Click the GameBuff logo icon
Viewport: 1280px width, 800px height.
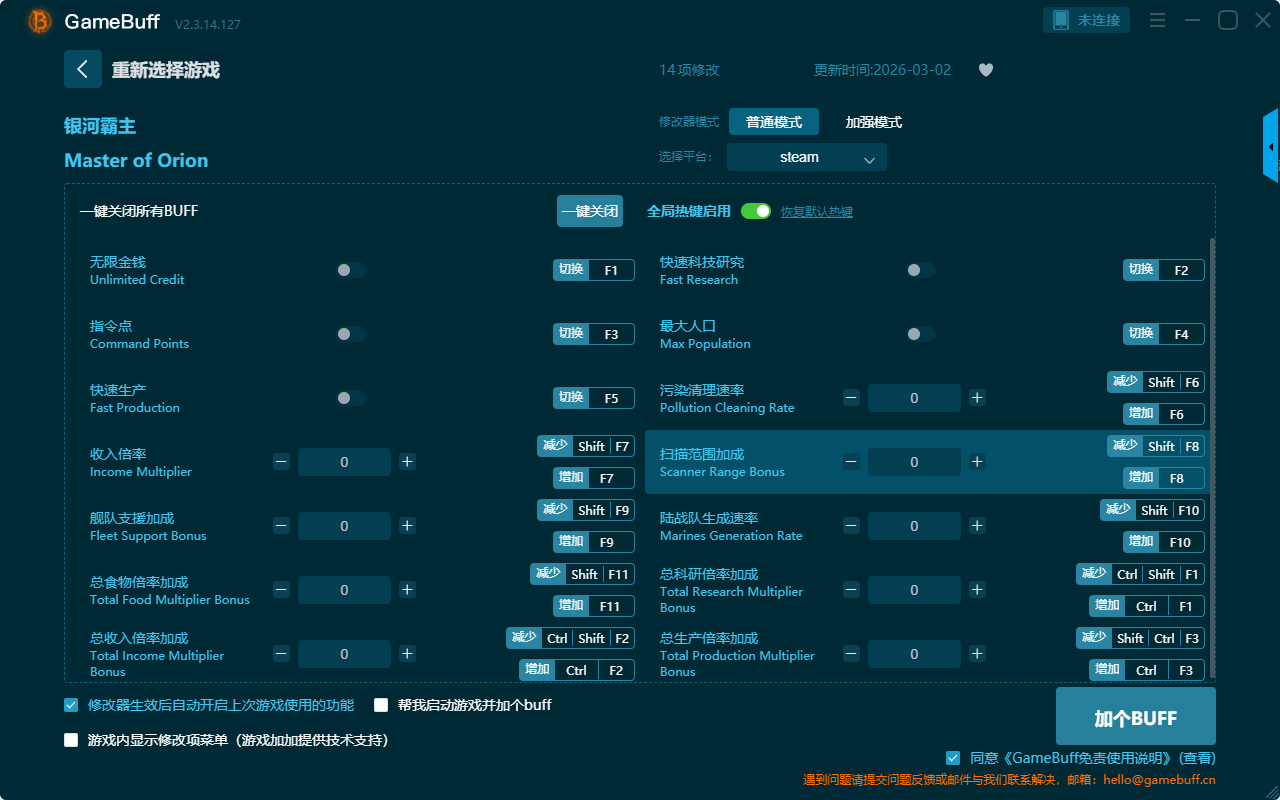[x=40, y=21]
